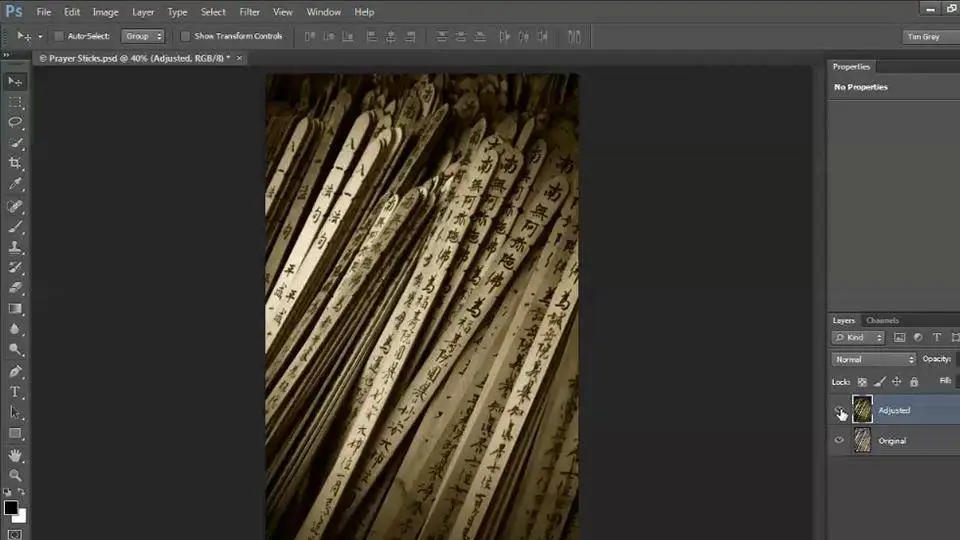Open the Select menu
Viewport: 960px width, 540px height.
tap(213, 12)
